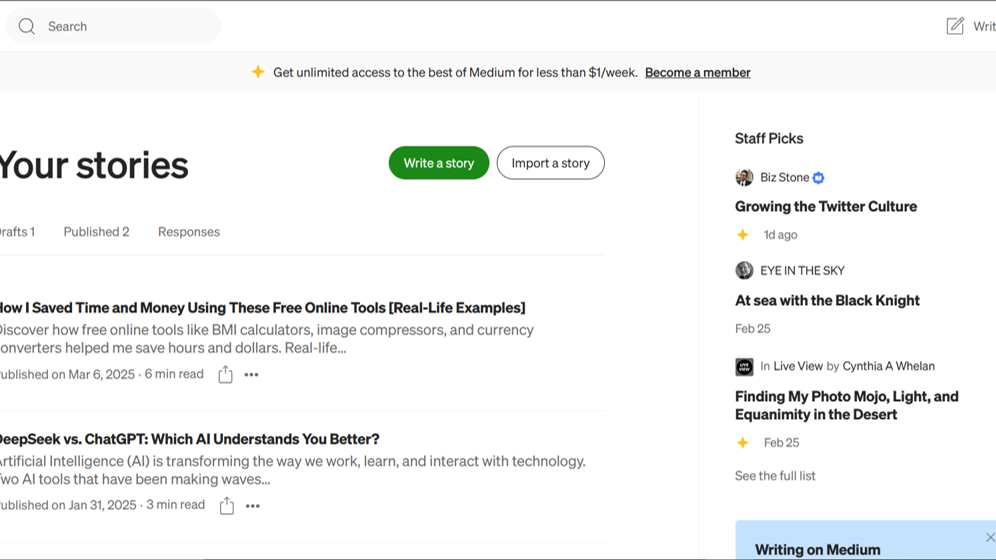Click member-only star beside 1d ago
996x560 pixels.
743,235
